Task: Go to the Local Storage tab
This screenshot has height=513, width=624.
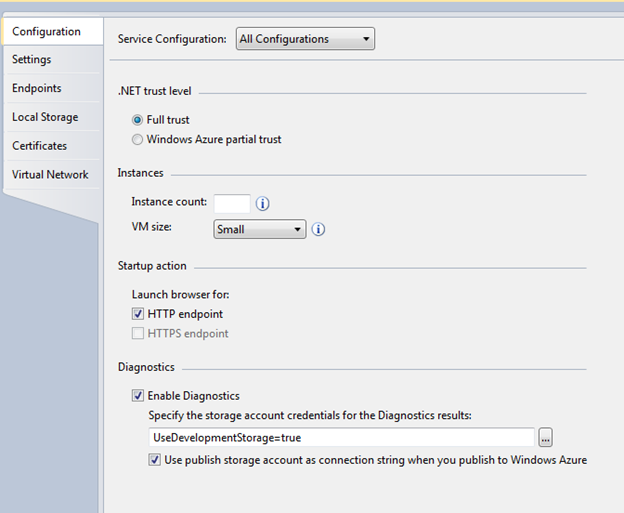Action: pos(45,117)
